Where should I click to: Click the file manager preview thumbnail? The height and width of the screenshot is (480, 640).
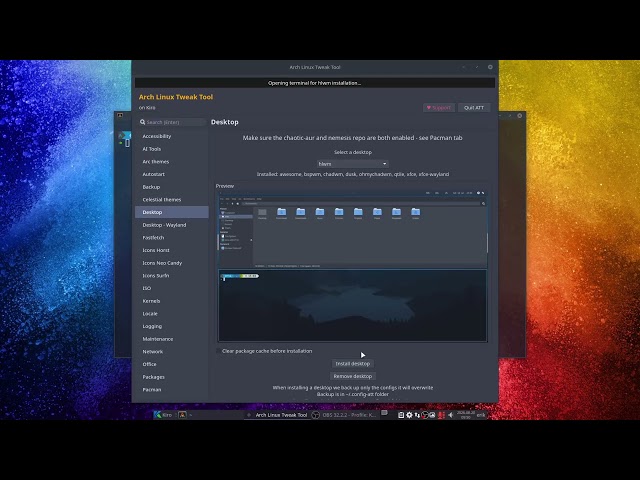[353, 229]
